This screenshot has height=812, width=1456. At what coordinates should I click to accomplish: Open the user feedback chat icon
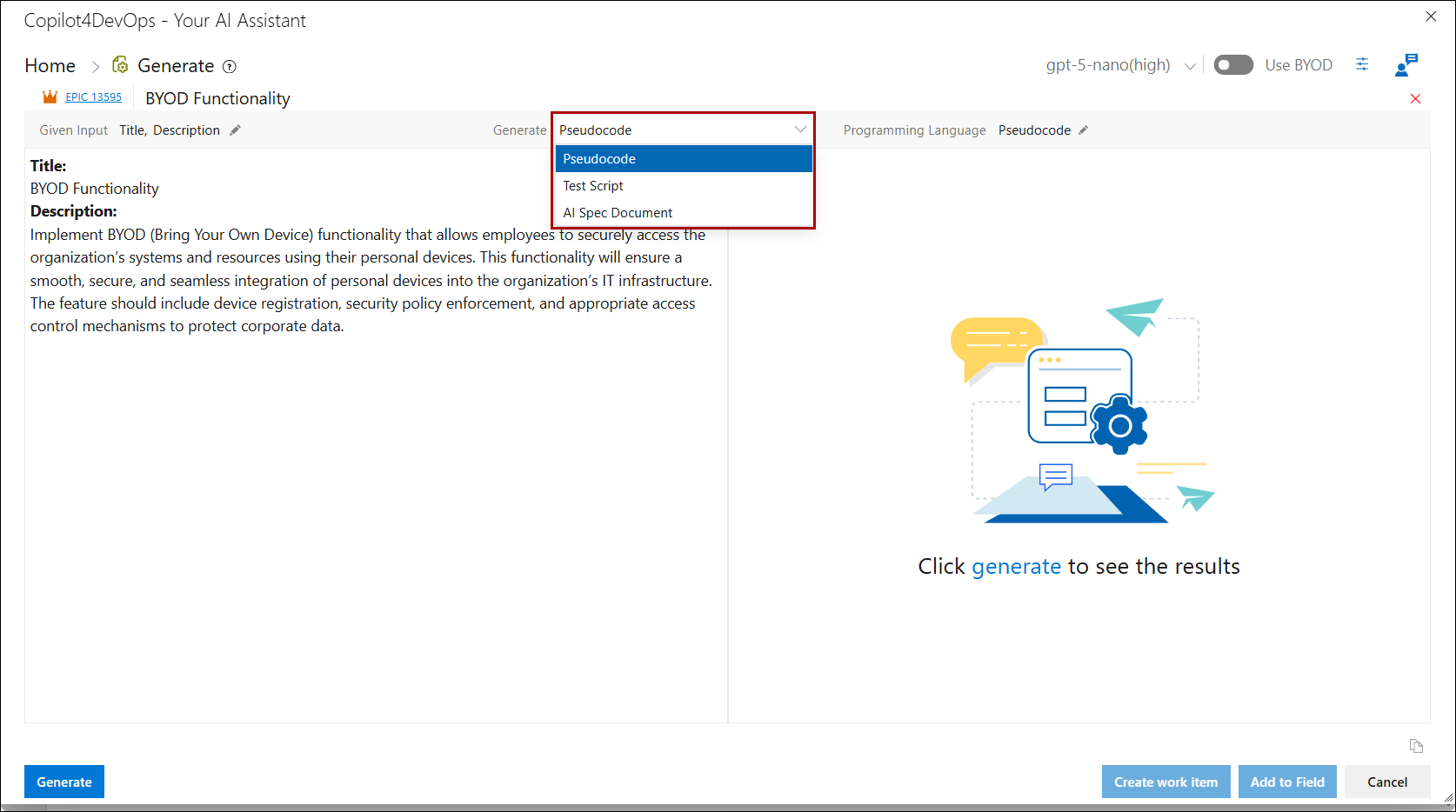(x=1406, y=65)
